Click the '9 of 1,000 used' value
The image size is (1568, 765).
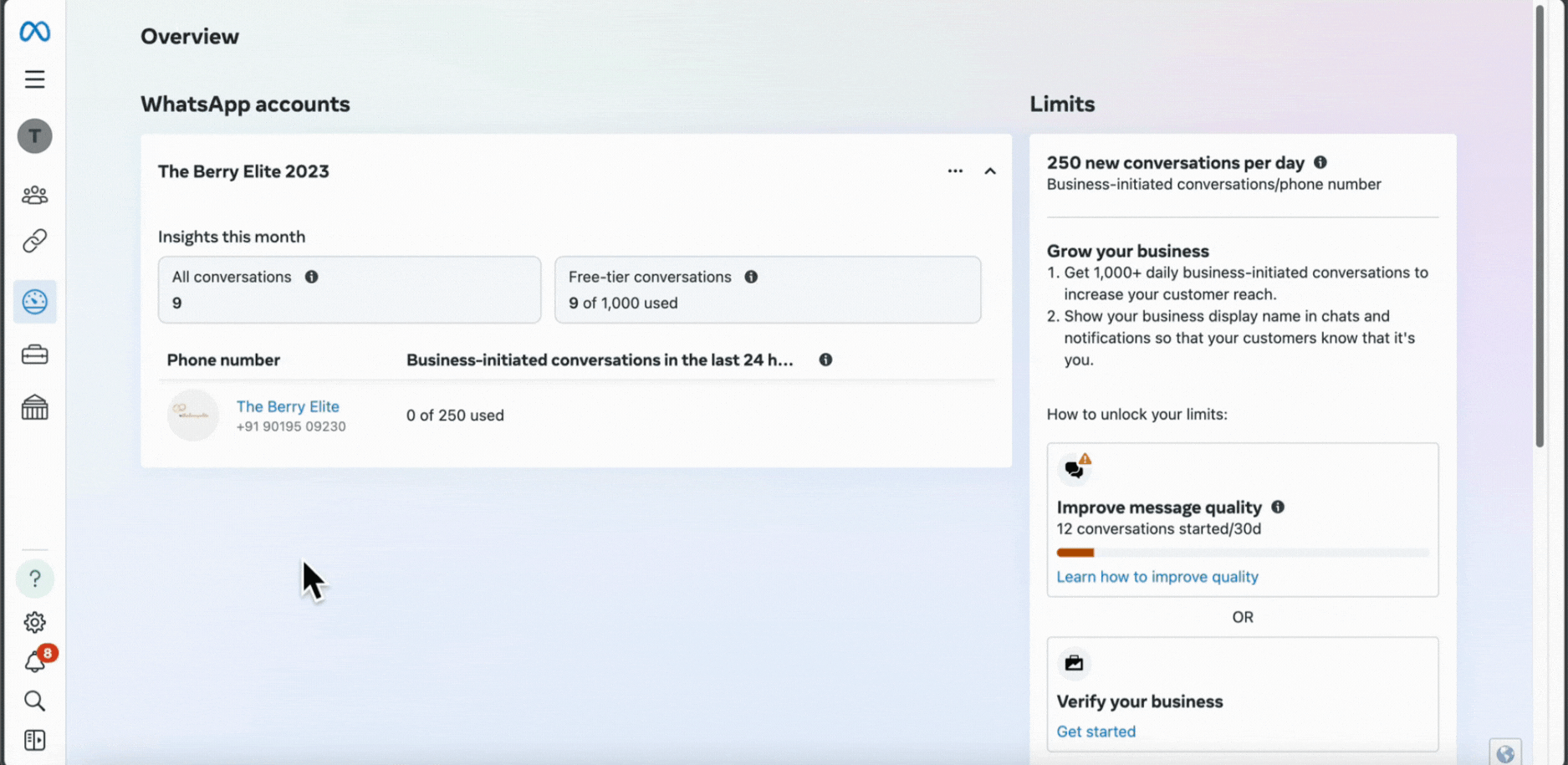point(623,303)
